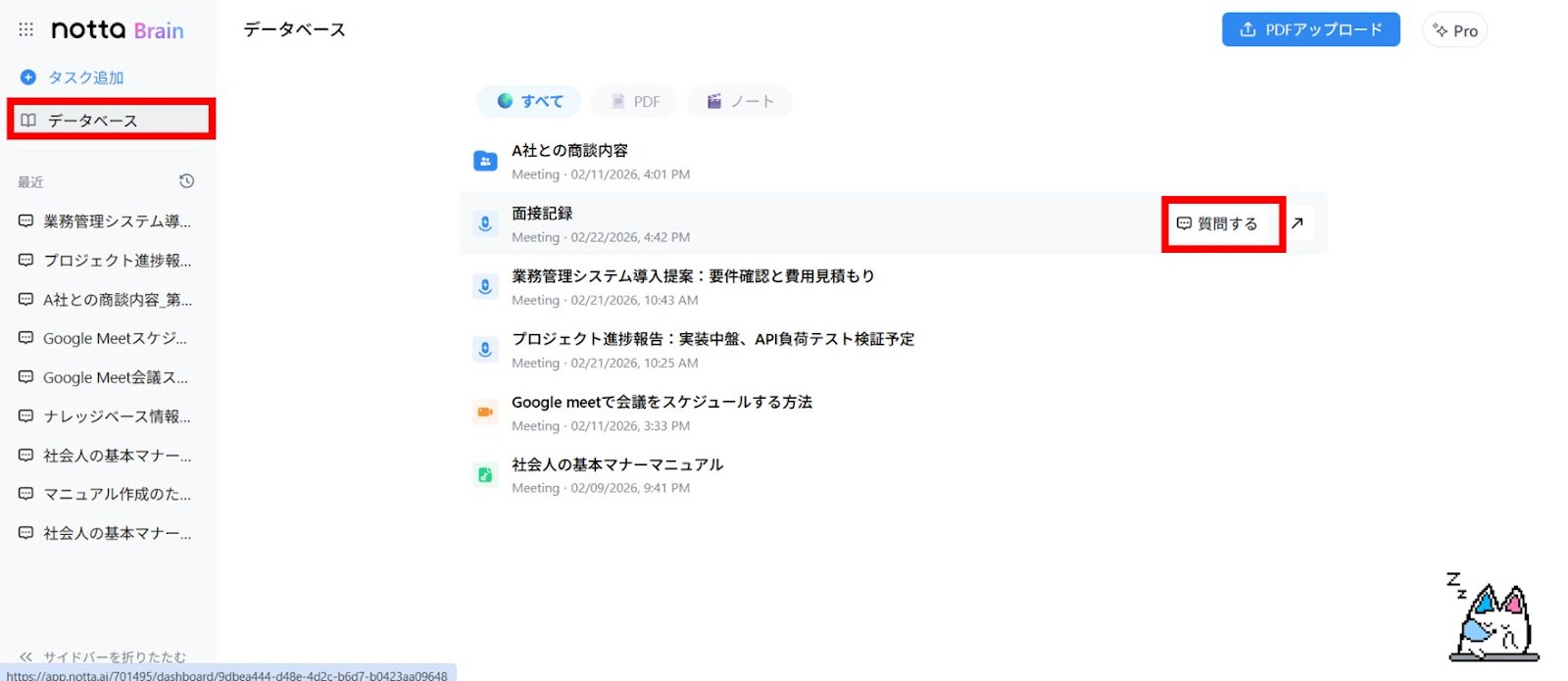Click the folder icon of A社との商談内容
1568x681 pixels.
(x=485, y=161)
